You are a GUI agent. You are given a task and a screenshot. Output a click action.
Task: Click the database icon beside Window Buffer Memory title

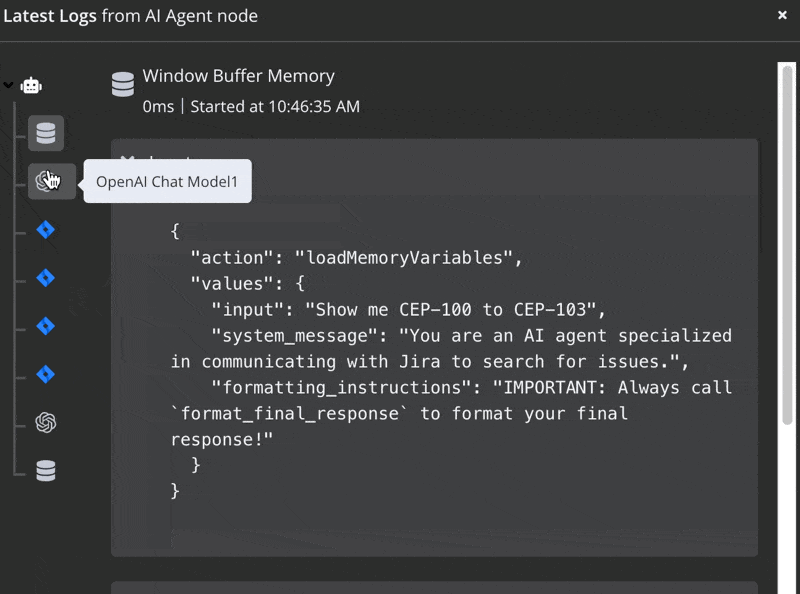[123, 84]
